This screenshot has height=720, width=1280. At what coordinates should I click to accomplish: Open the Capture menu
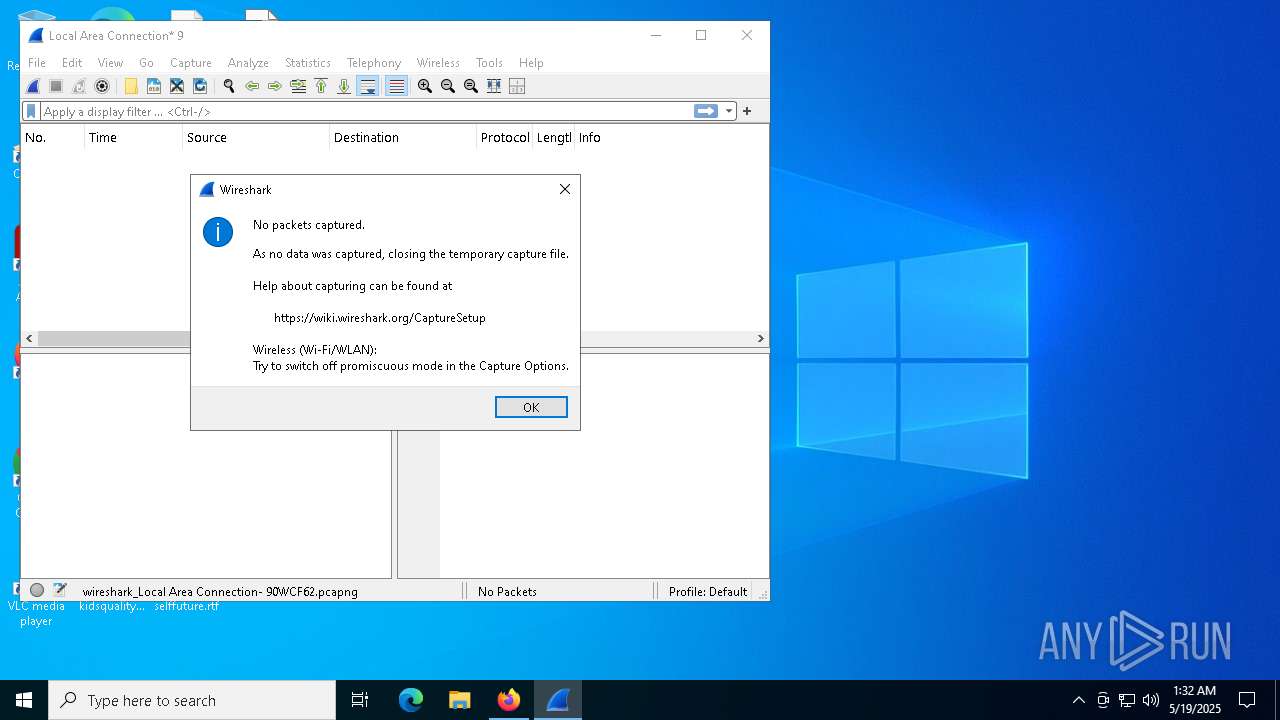pos(190,62)
